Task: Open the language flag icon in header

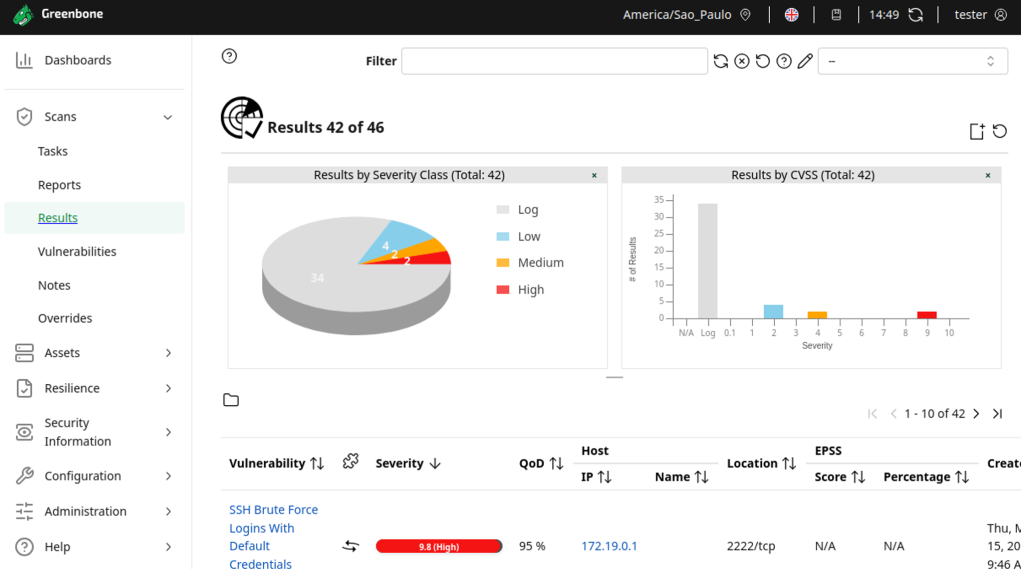Action: click(791, 15)
